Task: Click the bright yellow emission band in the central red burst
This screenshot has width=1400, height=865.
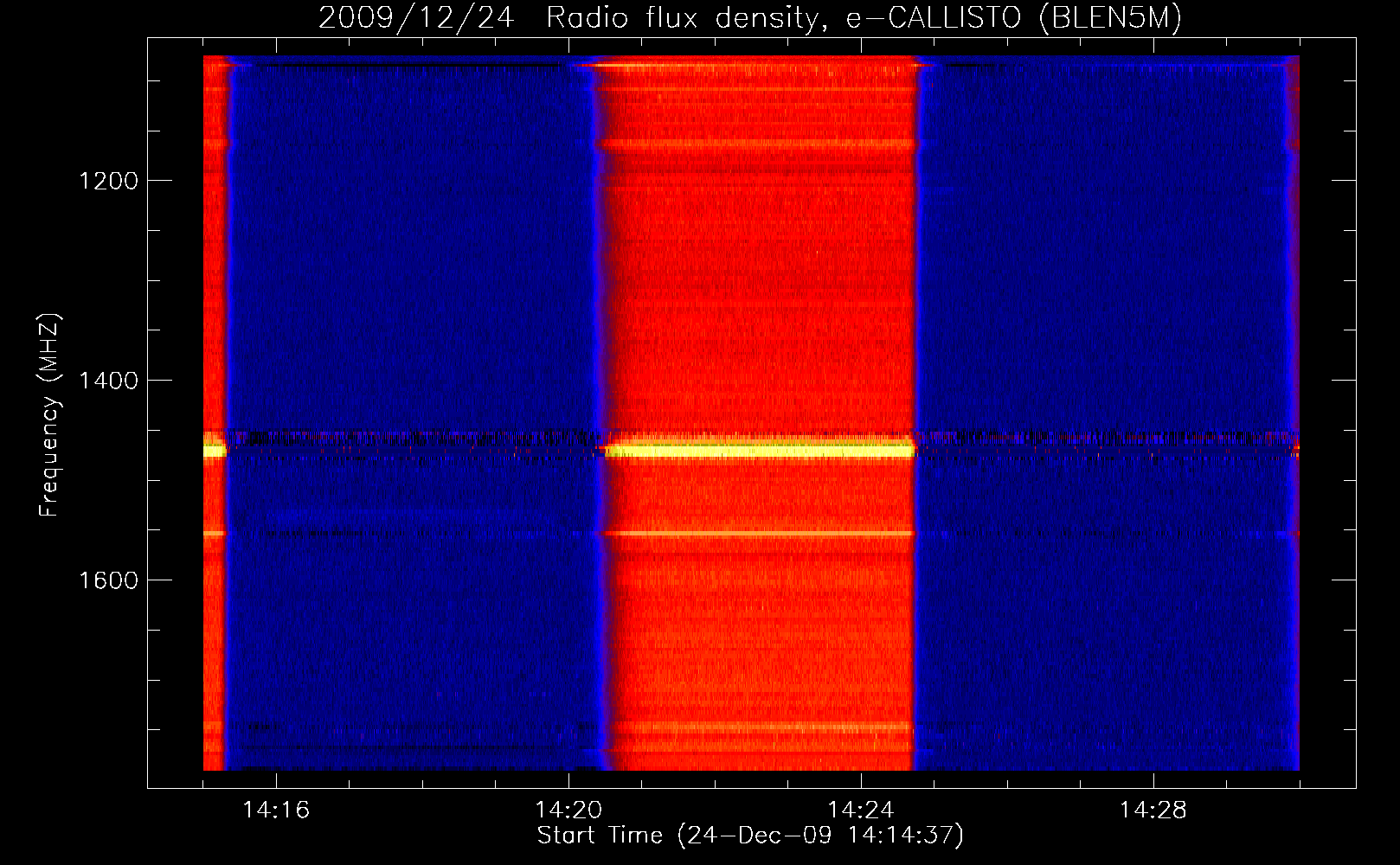Action: pos(760,450)
